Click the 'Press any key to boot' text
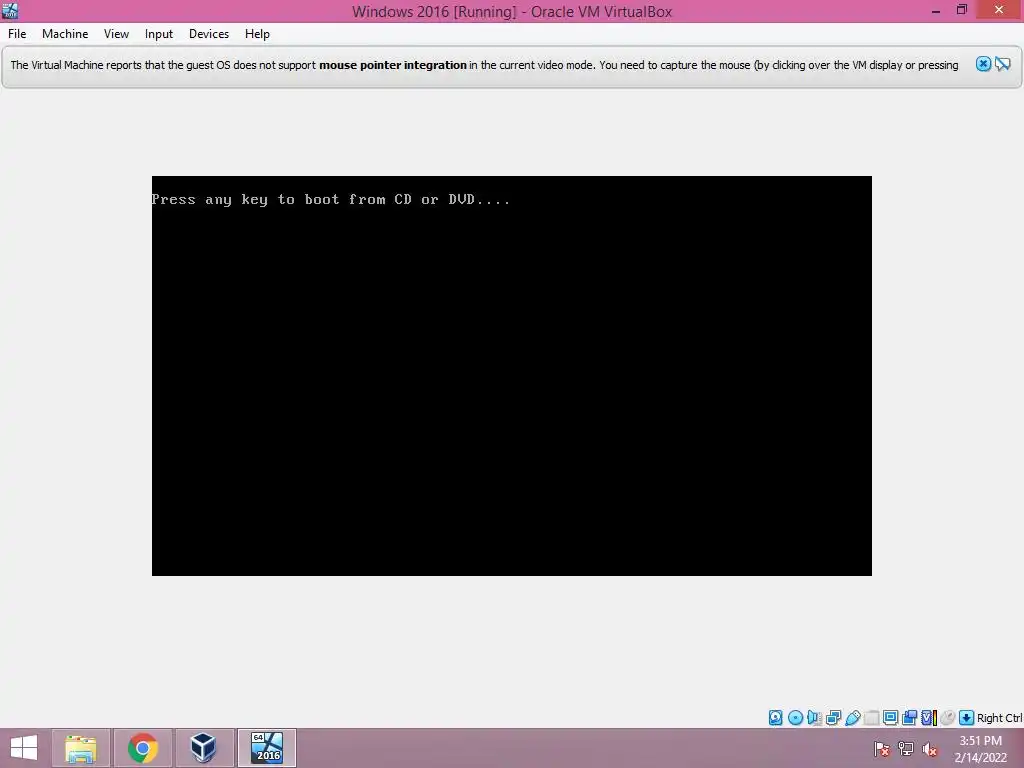The image size is (1024, 768). (330, 200)
